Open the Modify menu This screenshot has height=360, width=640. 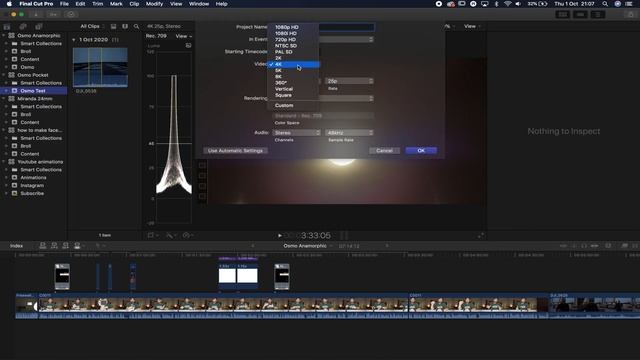pos(154,4)
